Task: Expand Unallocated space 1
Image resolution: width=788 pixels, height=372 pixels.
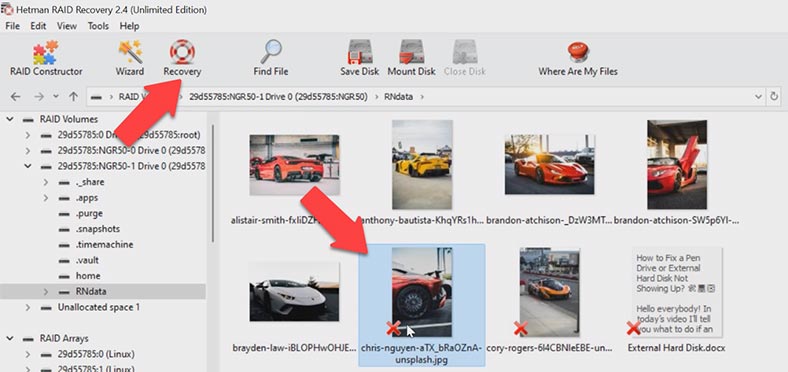Action: pos(28,307)
